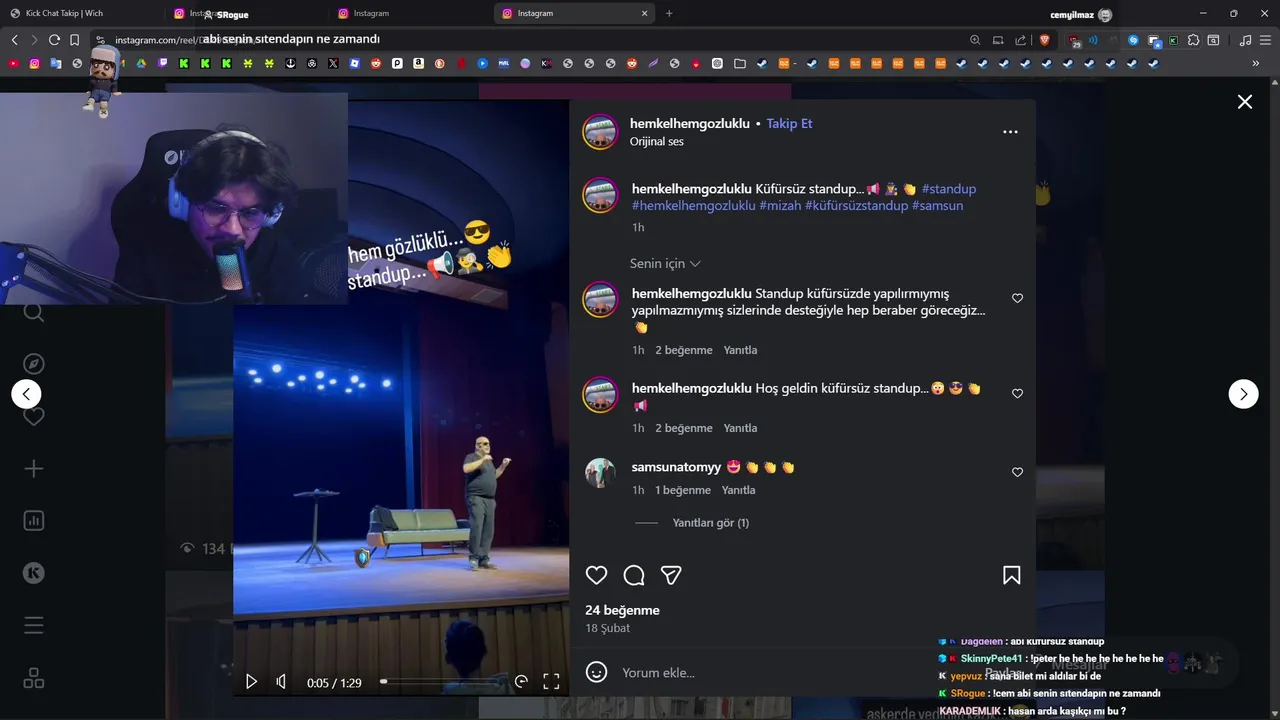This screenshot has height=720, width=1280.
Task: Enter fullscreen on the video player
Action: point(551,682)
